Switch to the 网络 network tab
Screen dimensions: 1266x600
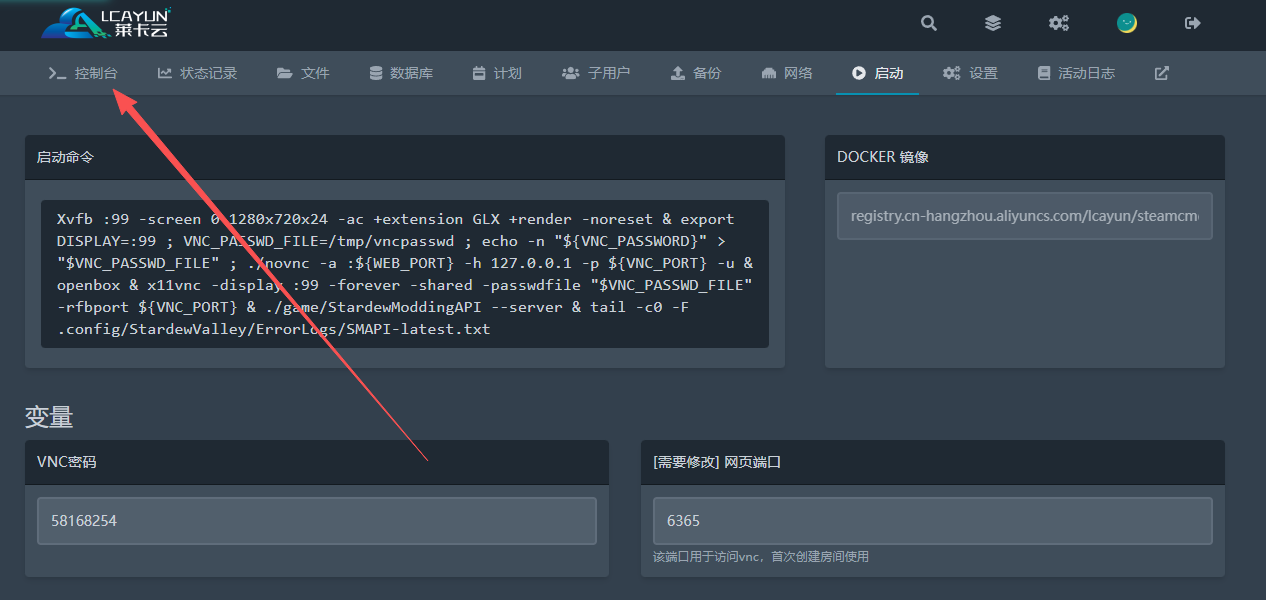(786, 73)
